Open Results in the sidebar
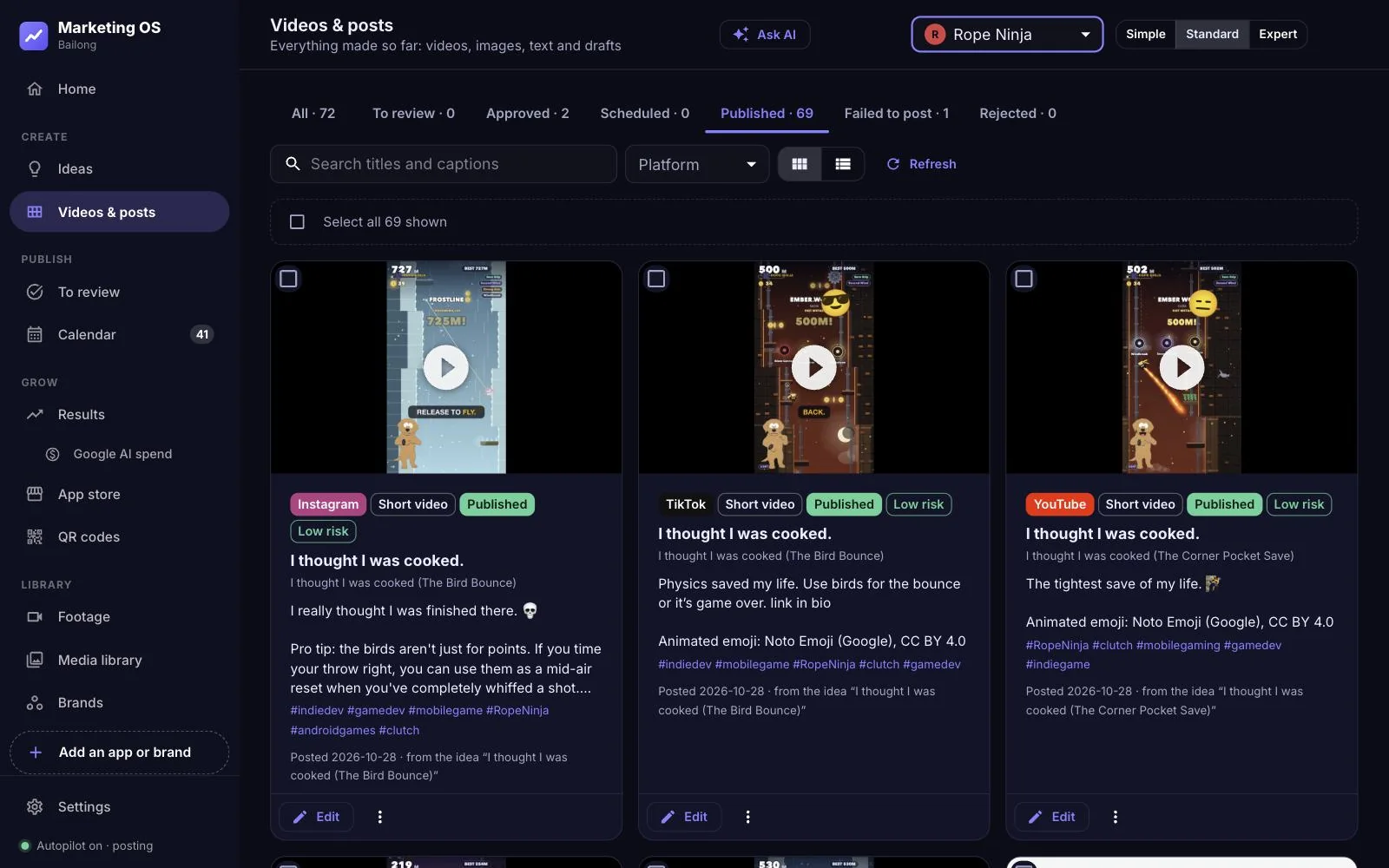Viewport: 1389px width, 868px height. click(119, 414)
